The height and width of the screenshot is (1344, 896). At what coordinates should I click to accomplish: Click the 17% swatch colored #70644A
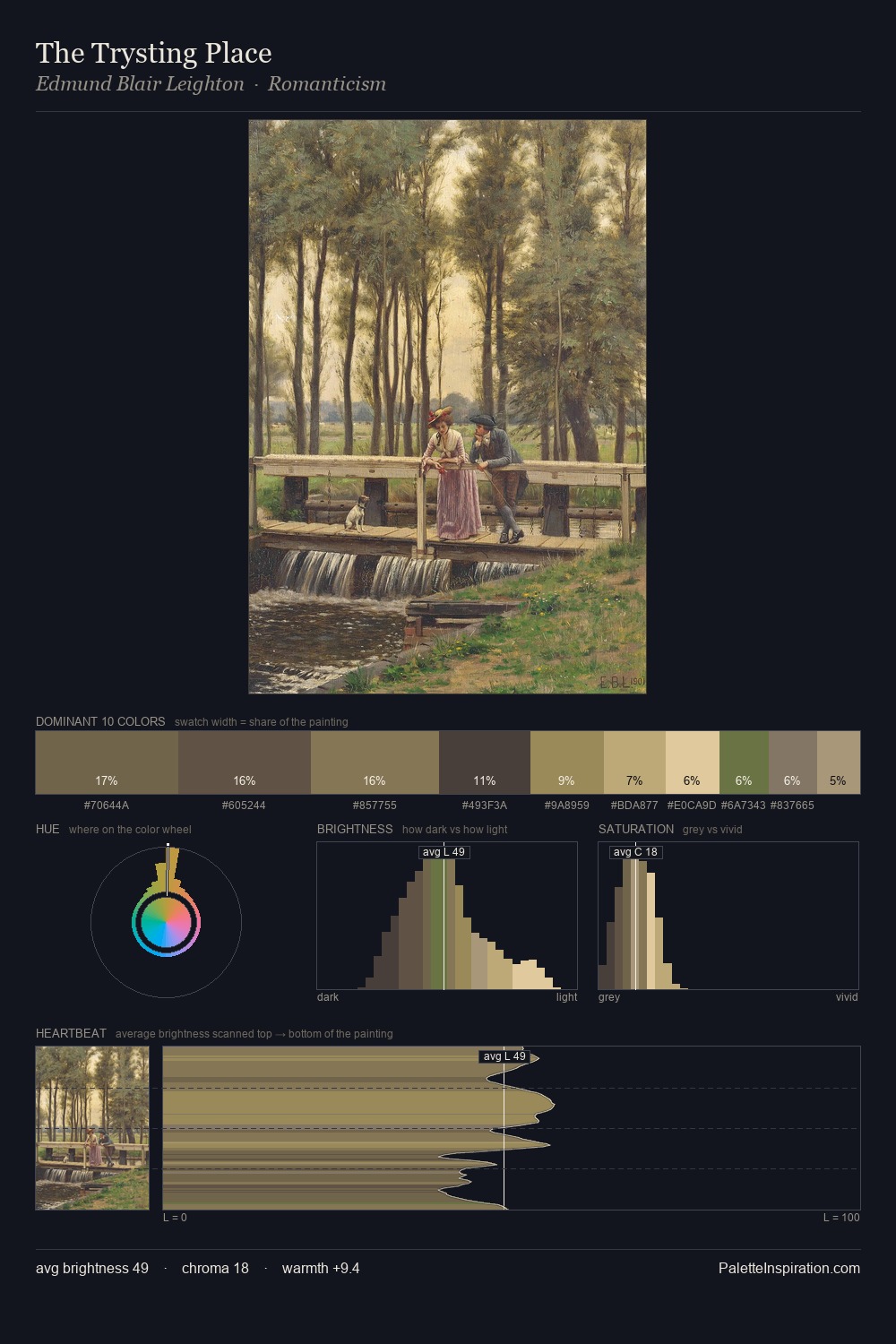pyautogui.click(x=107, y=762)
